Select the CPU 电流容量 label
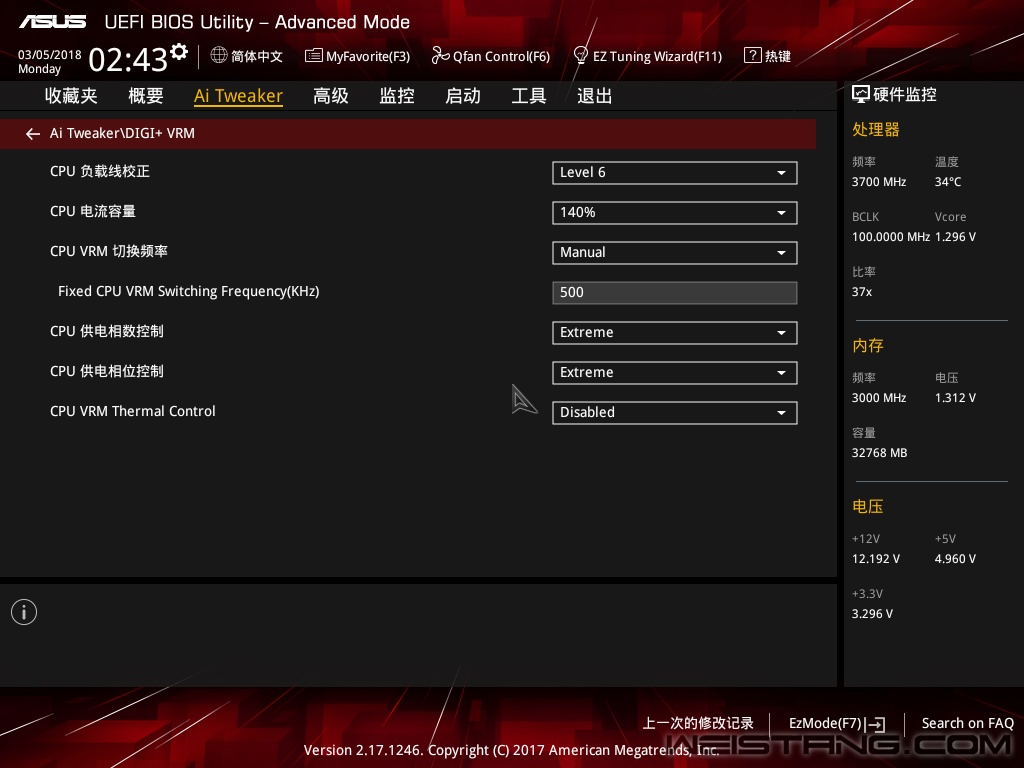1024x768 pixels. 93,211
